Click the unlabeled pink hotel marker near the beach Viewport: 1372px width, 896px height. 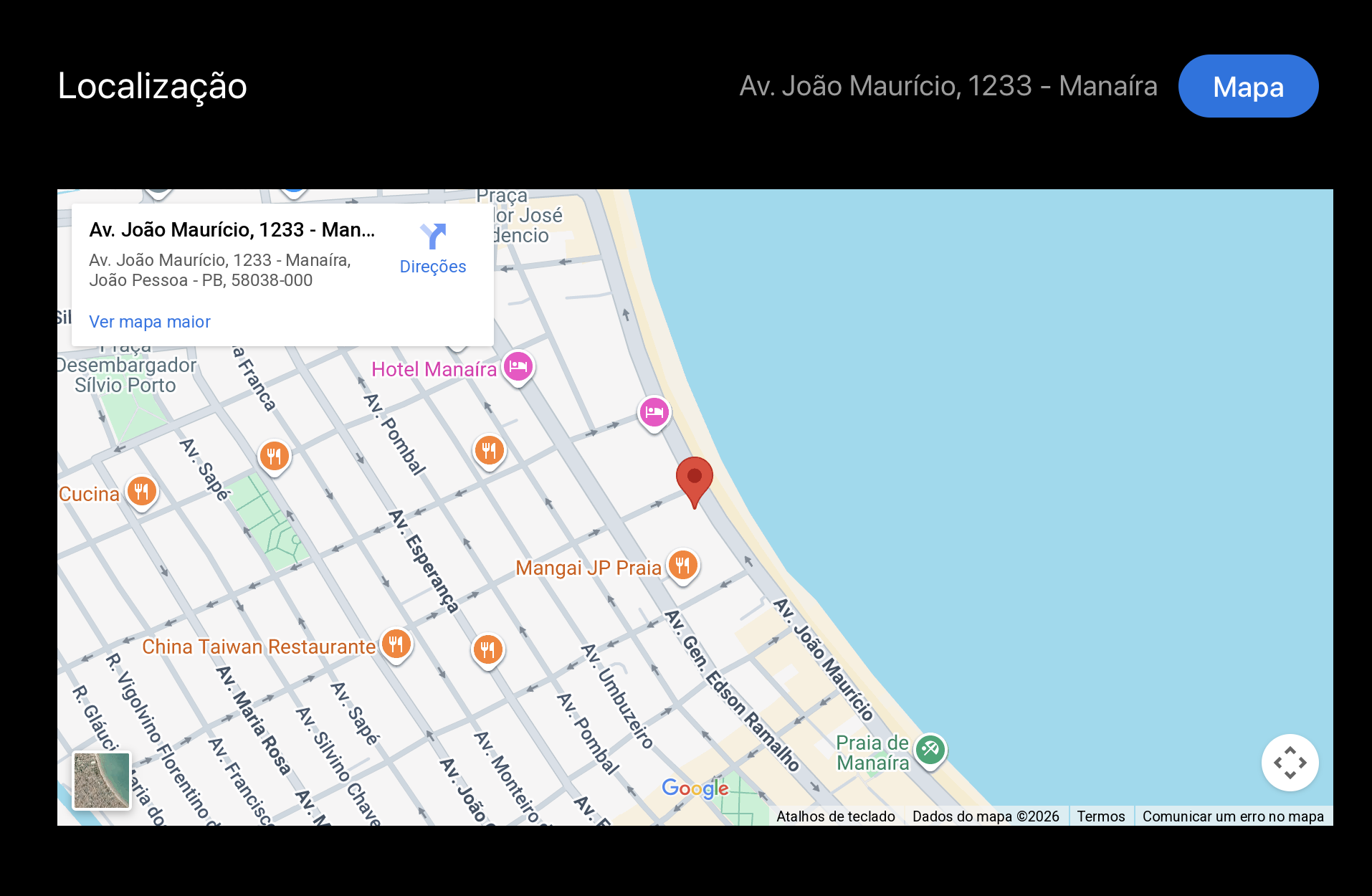tap(654, 412)
